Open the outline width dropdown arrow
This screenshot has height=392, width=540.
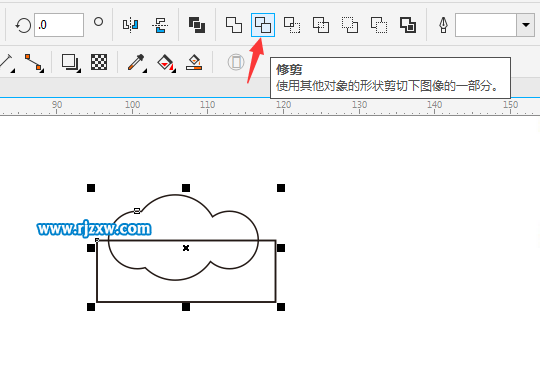point(526,25)
